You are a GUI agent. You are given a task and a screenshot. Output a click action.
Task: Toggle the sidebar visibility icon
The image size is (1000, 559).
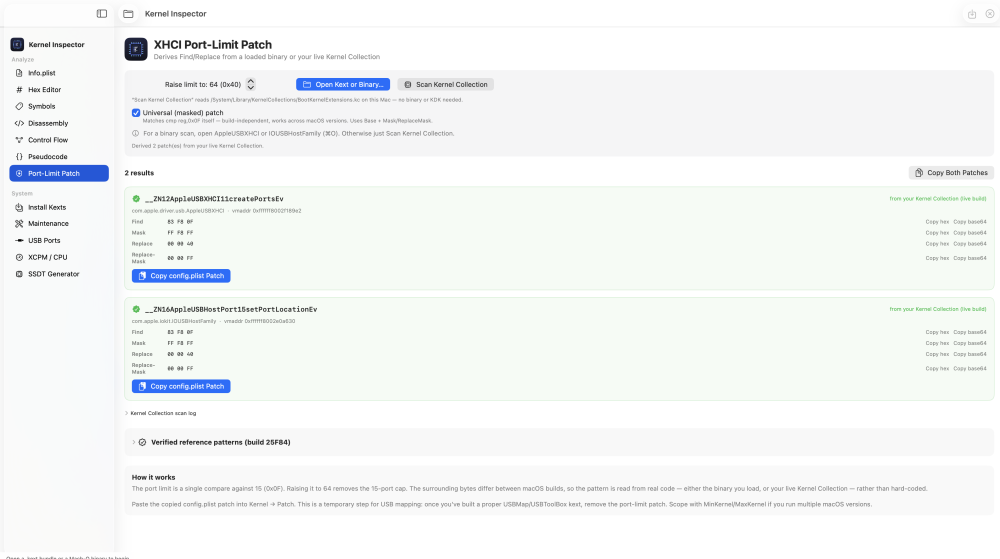click(101, 13)
